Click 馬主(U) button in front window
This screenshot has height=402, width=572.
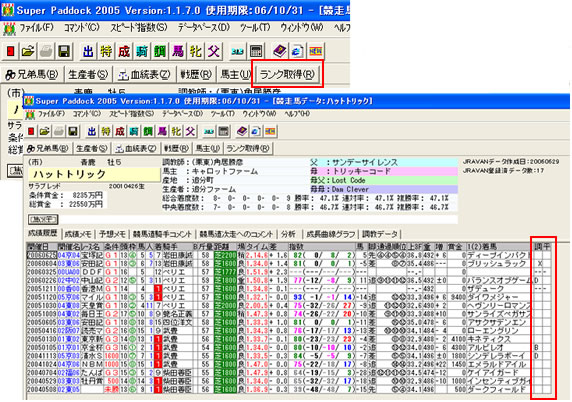point(208,148)
